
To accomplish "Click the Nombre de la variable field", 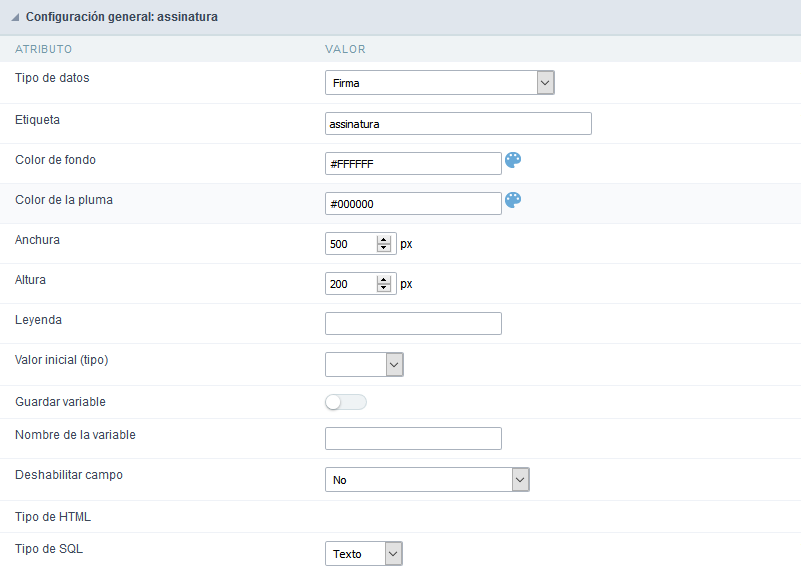I will (413, 438).
